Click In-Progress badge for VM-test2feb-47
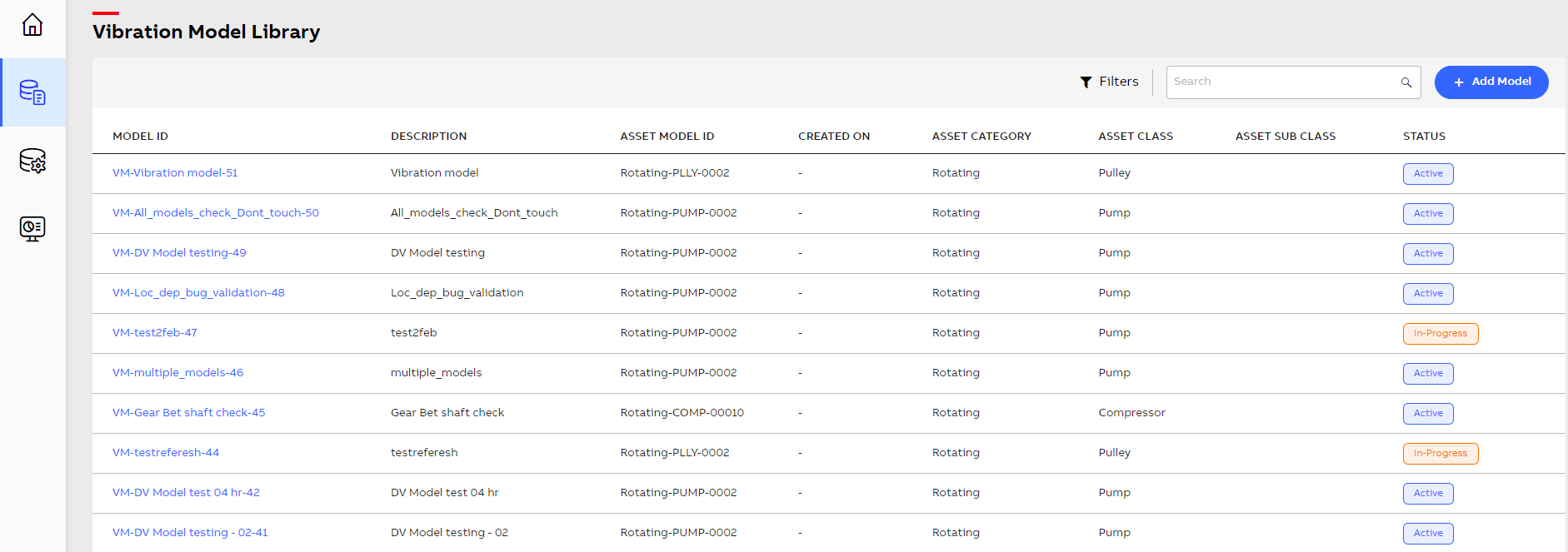The image size is (1568, 552). (x=1441, y=334)
